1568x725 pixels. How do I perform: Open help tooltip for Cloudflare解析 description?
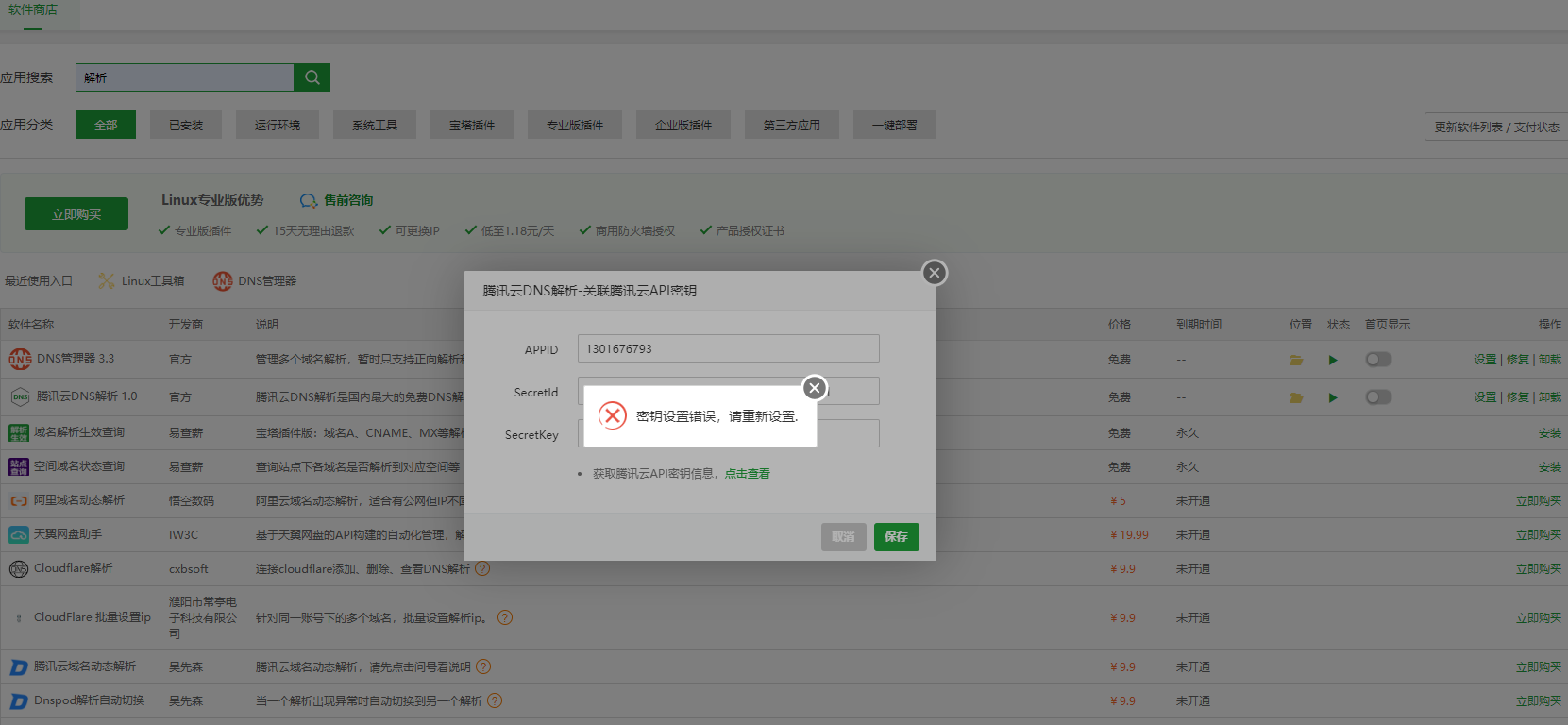pos(482,568)
